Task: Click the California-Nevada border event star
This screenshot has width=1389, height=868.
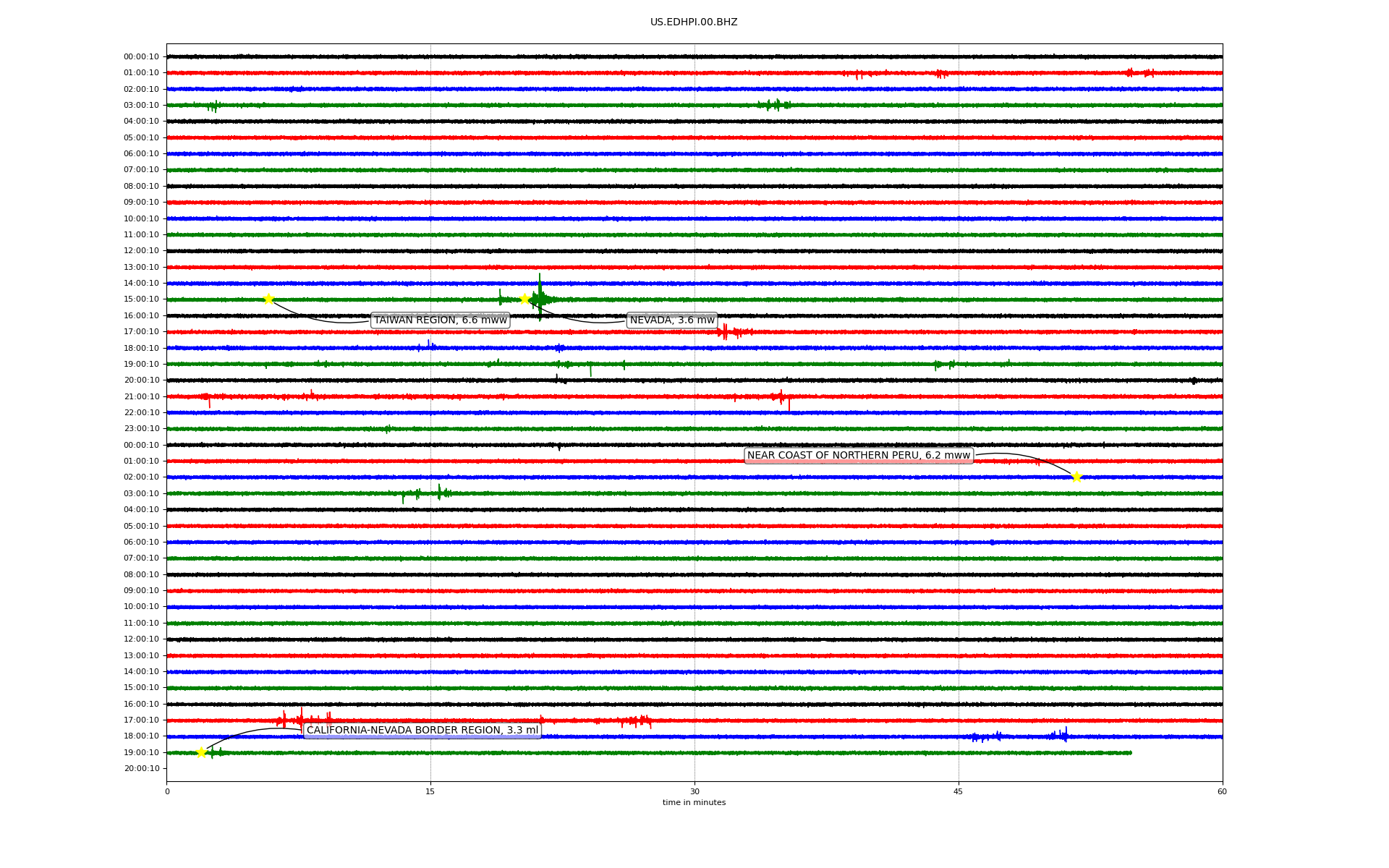Action: pos(201,752)
